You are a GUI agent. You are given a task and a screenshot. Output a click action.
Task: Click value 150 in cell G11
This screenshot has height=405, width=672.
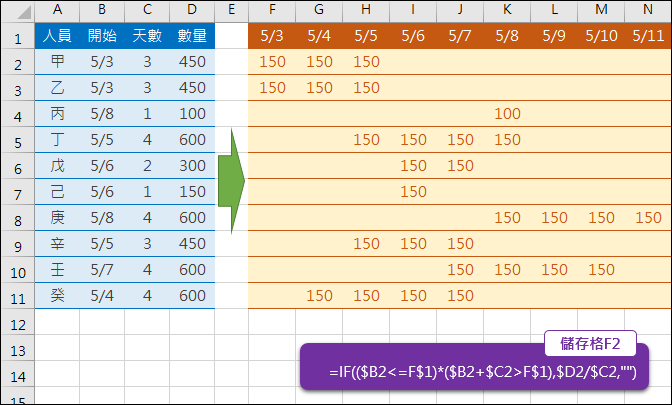pyautogui.click(x=319, y=295)
